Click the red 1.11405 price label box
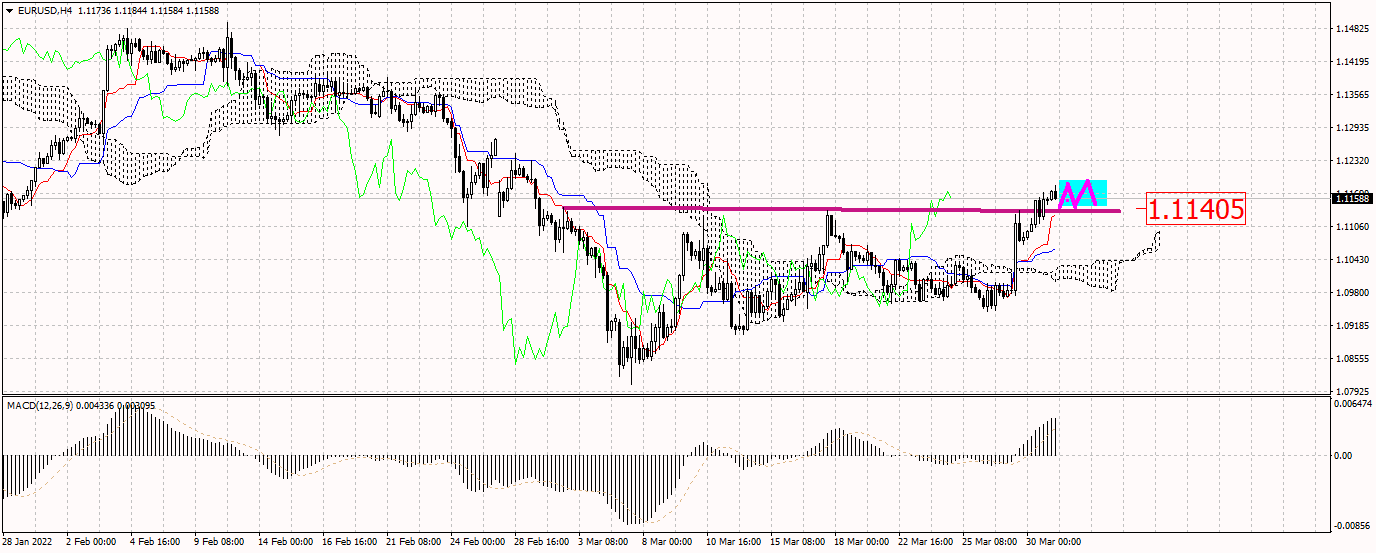The width and height of the screenshot is (1376, 553). point(1195,210)
